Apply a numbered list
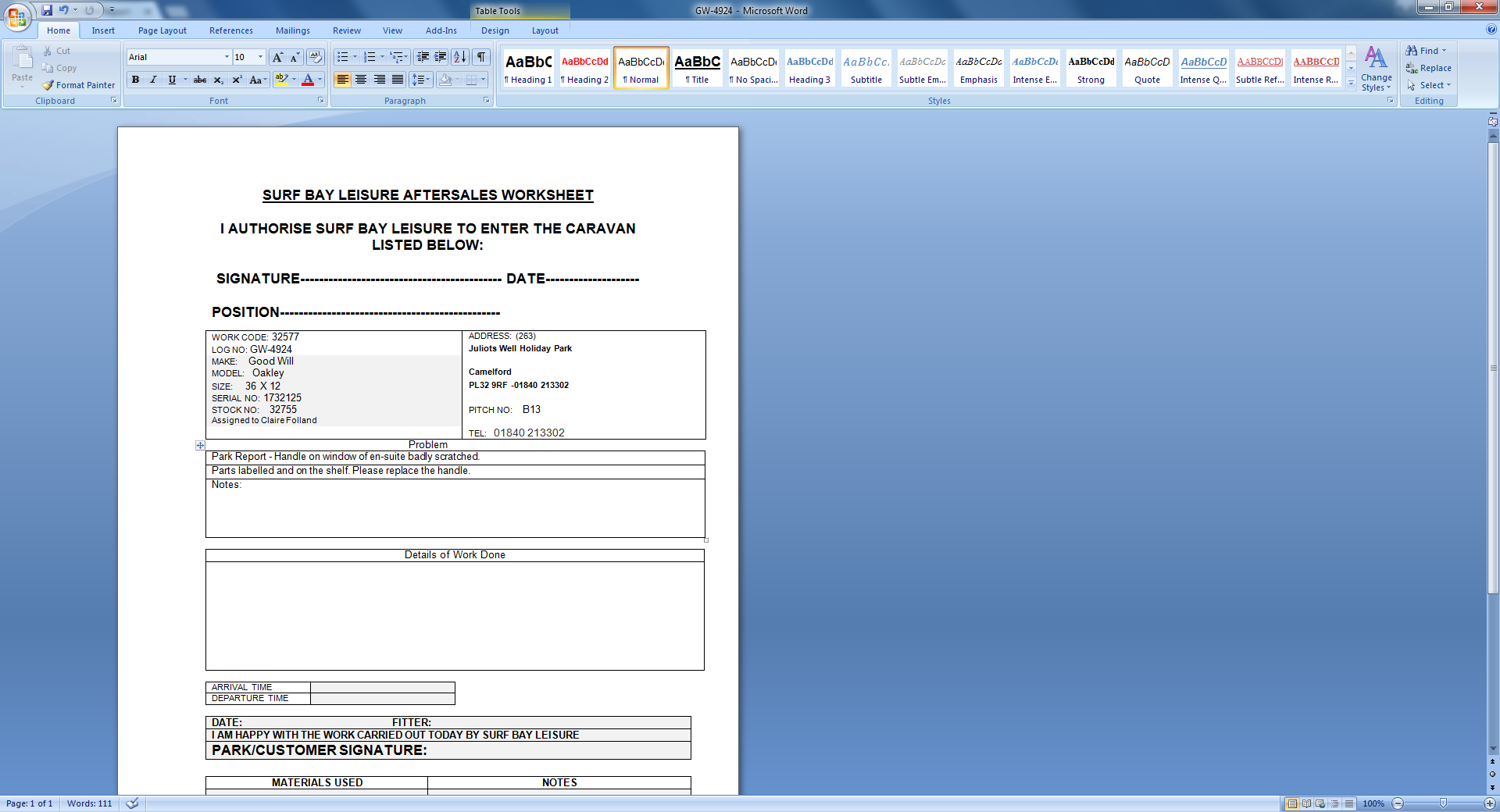Screen dimensions: 1500x812 (370, 57)
